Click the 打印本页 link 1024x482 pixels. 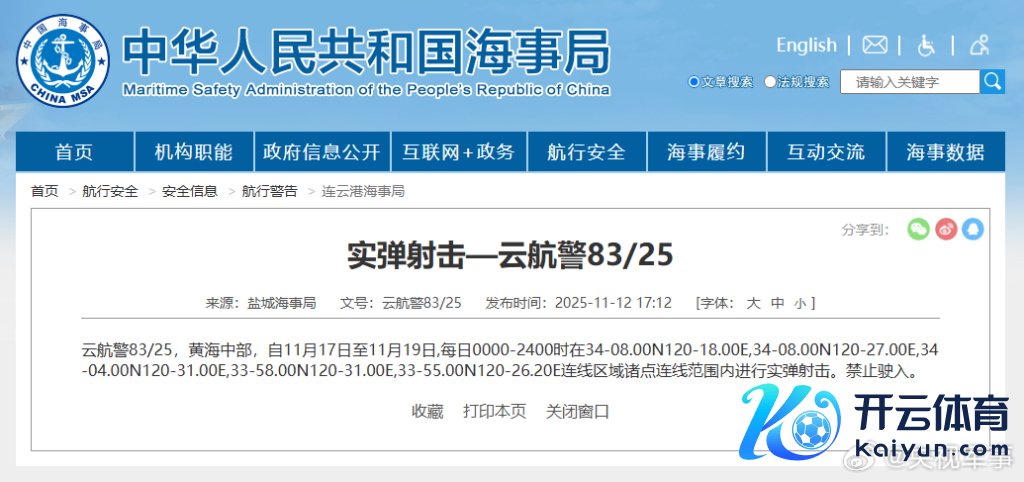click(x=494, y=411)
